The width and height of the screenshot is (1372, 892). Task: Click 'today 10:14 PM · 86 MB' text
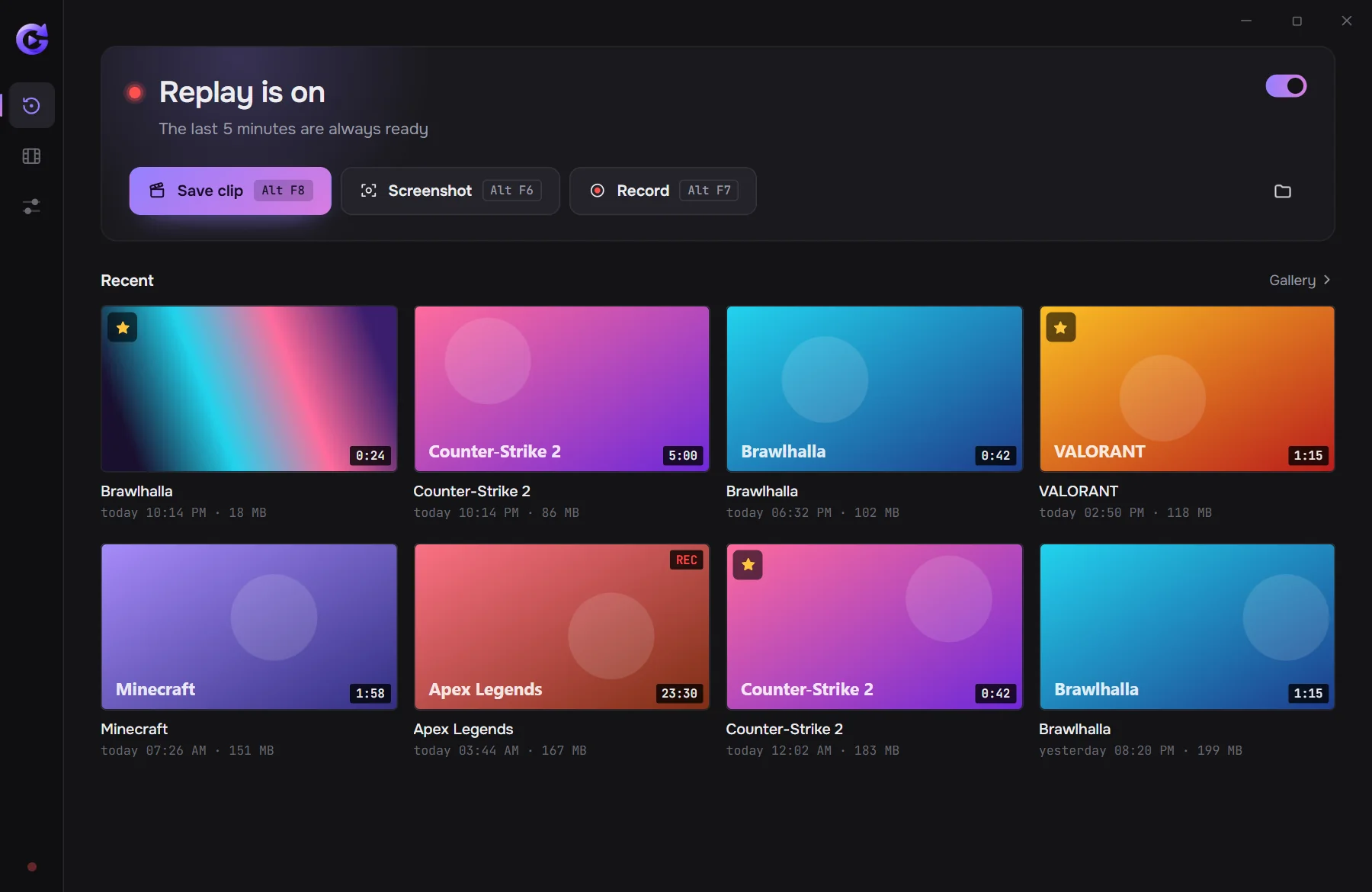tap(496, 513)
